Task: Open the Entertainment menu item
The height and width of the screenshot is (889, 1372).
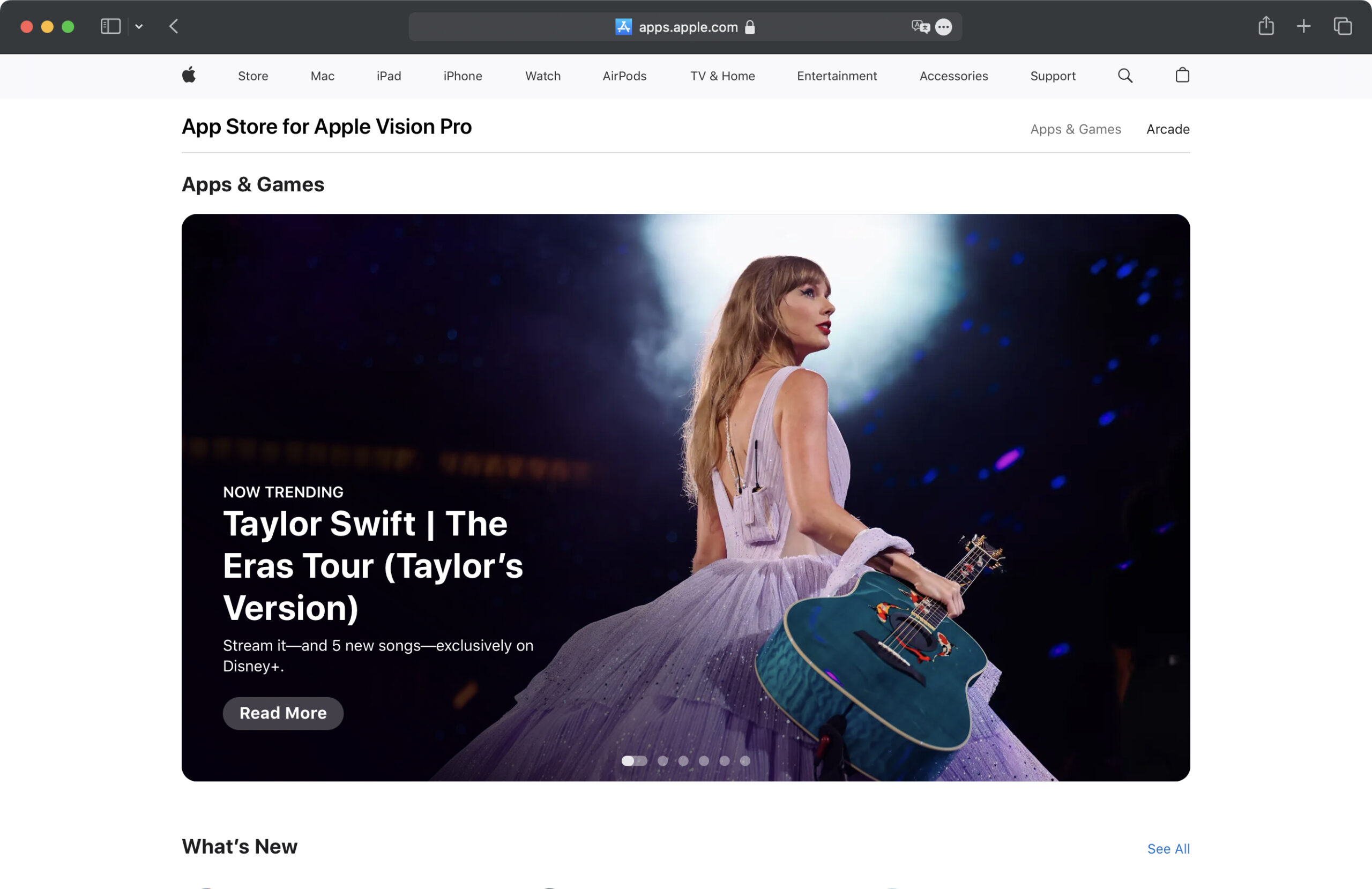Action: tap(837, 76)
